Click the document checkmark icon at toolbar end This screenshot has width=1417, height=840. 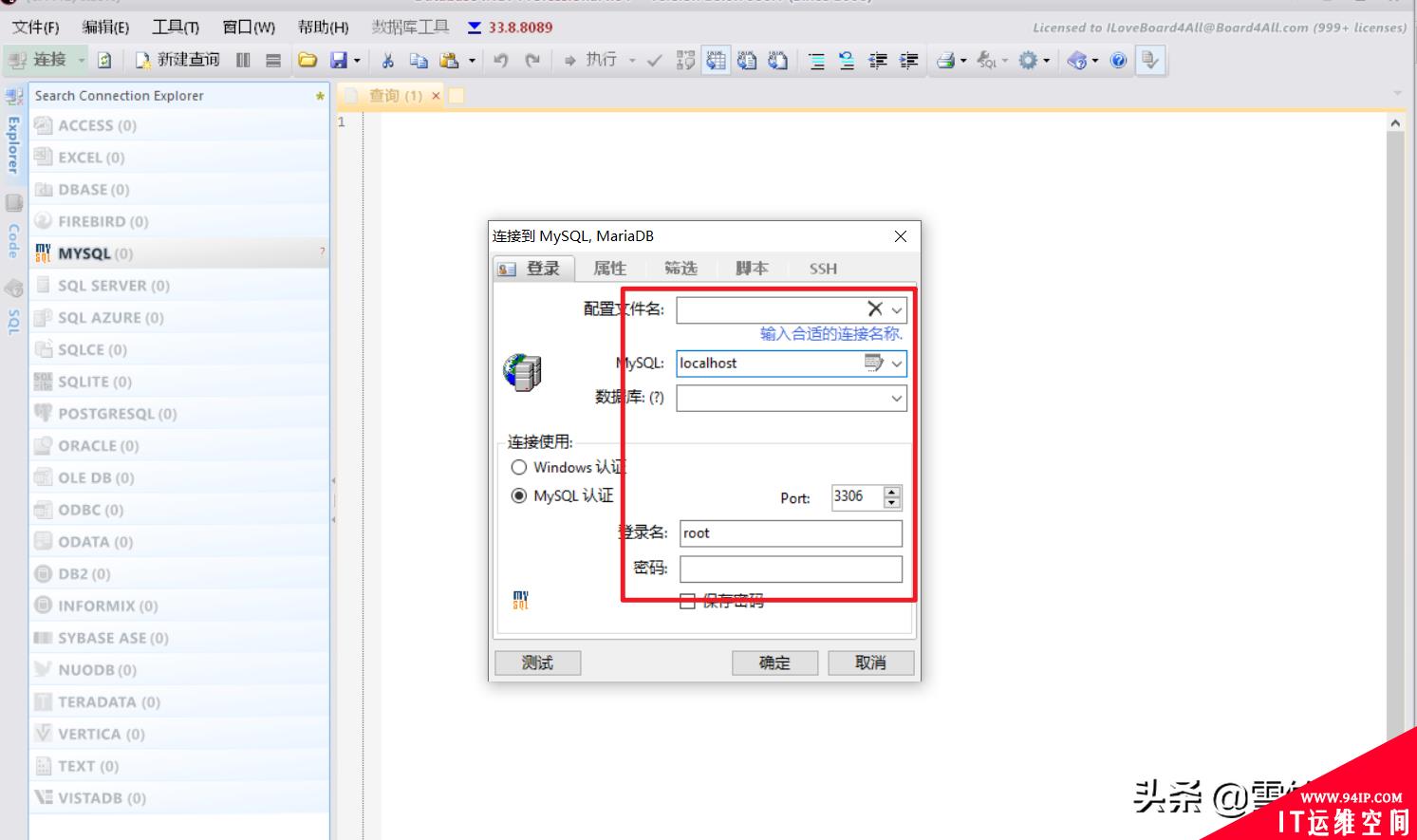click(1150, 61)
